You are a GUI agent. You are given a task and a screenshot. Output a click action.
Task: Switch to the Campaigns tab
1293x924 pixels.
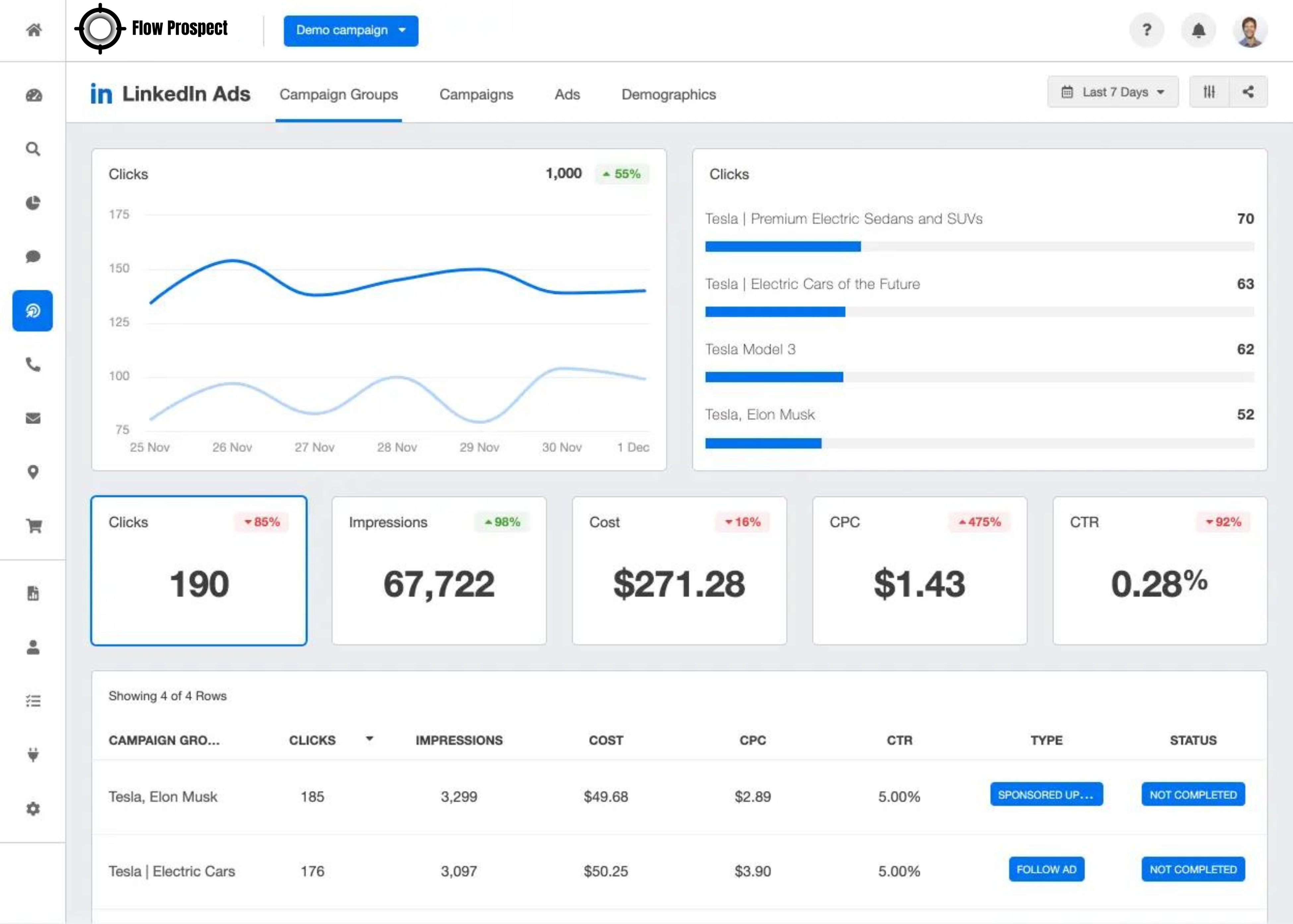pyautogui.click(x=476, y=94)
